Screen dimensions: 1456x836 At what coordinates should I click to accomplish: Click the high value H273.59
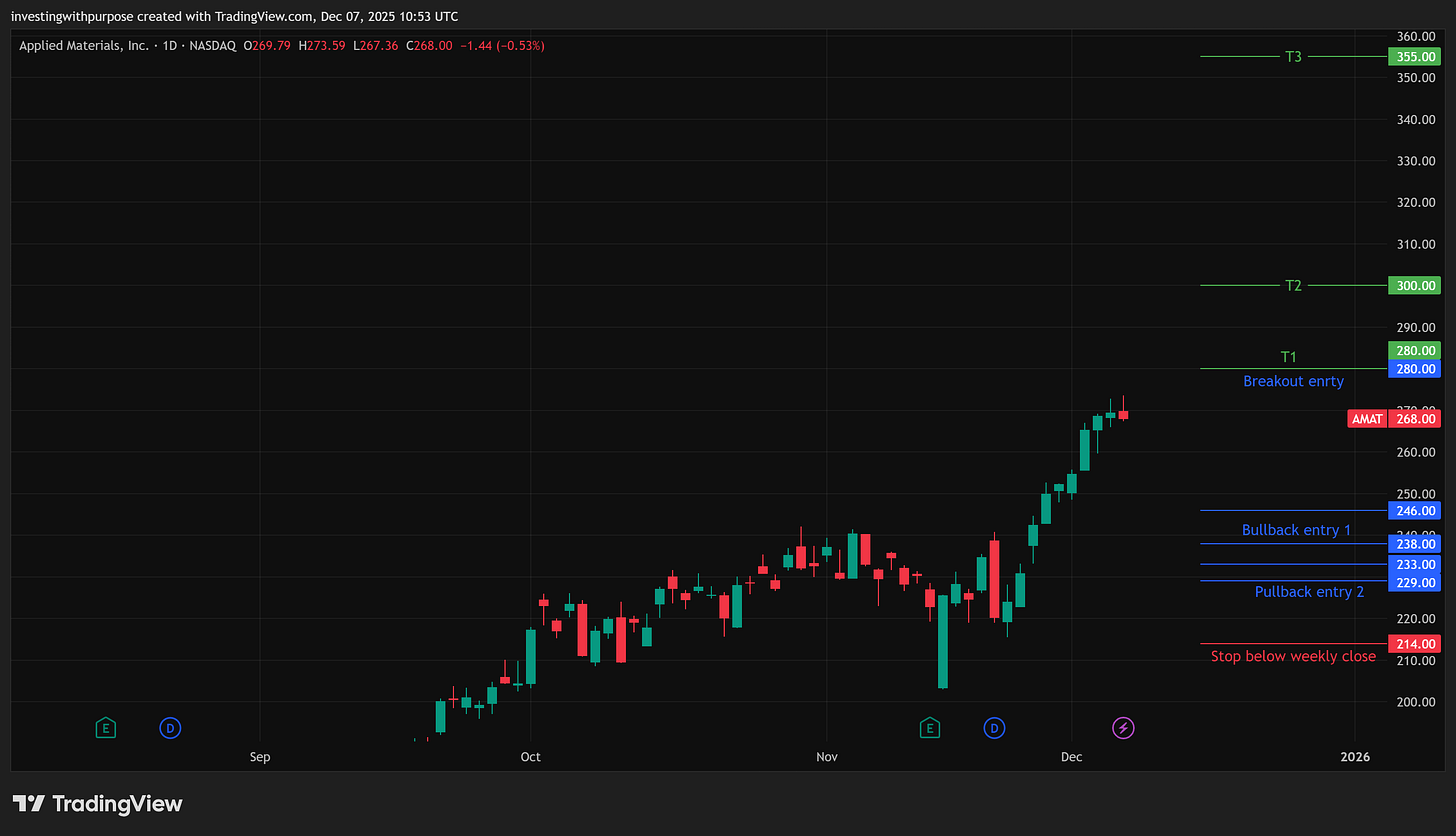point(320,45)
